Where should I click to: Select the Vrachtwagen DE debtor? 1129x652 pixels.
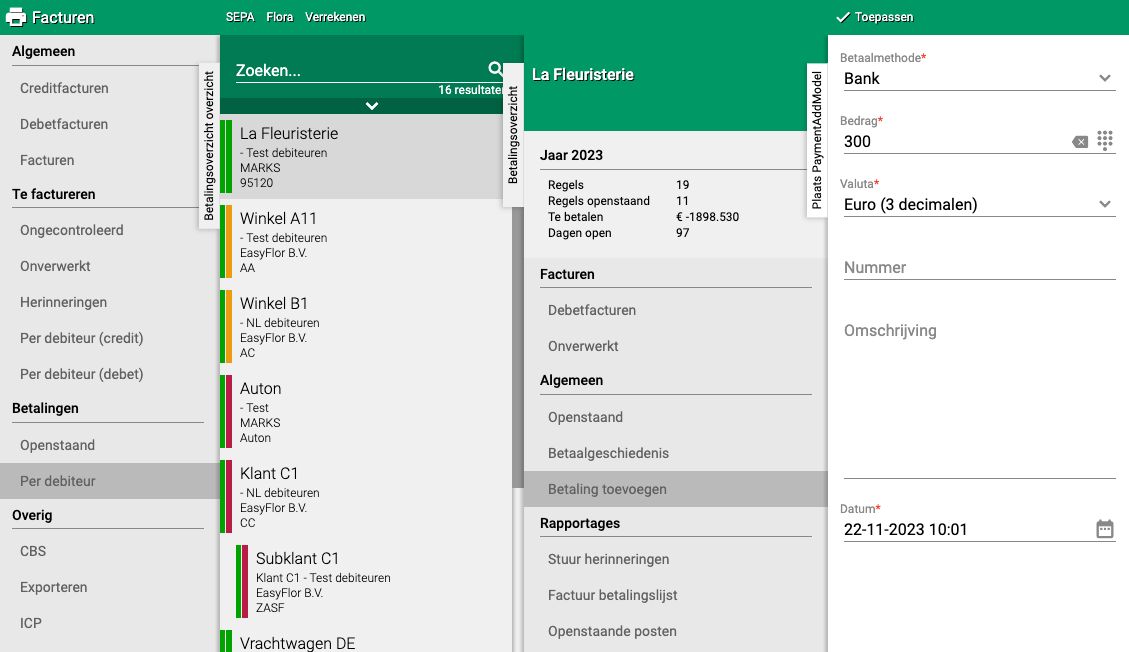(366, 640)
